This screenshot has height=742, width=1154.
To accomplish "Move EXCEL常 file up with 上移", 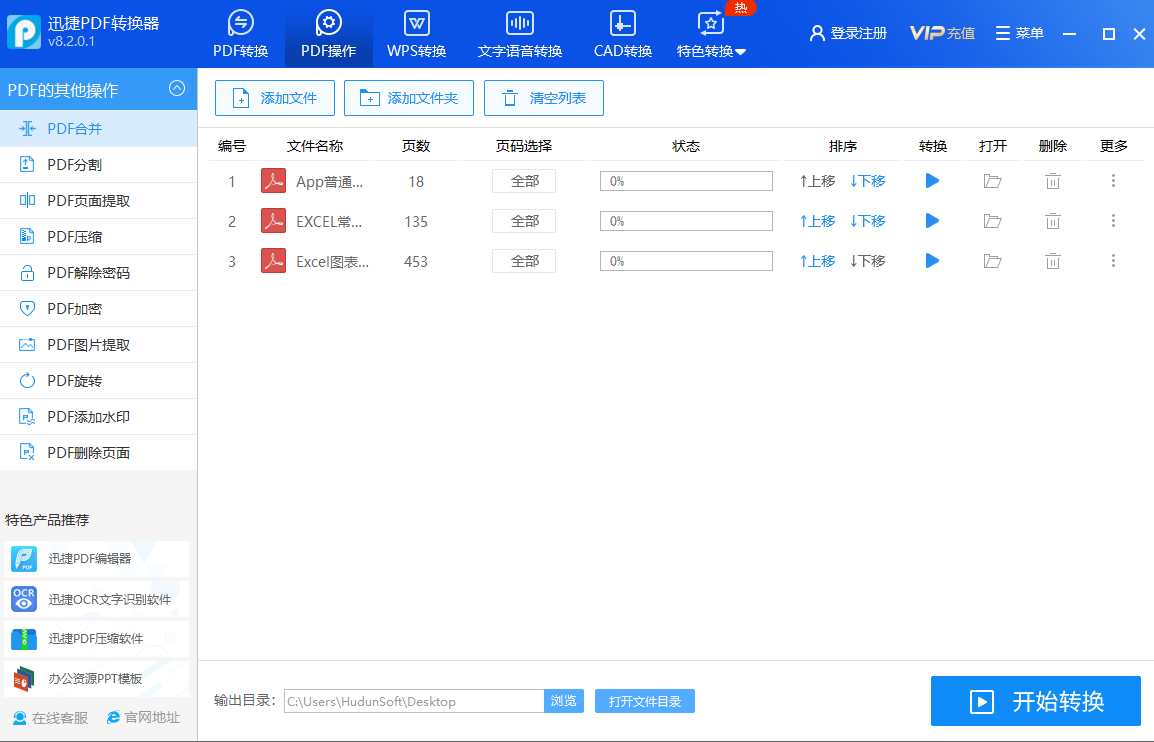I will tap(818, 221).
